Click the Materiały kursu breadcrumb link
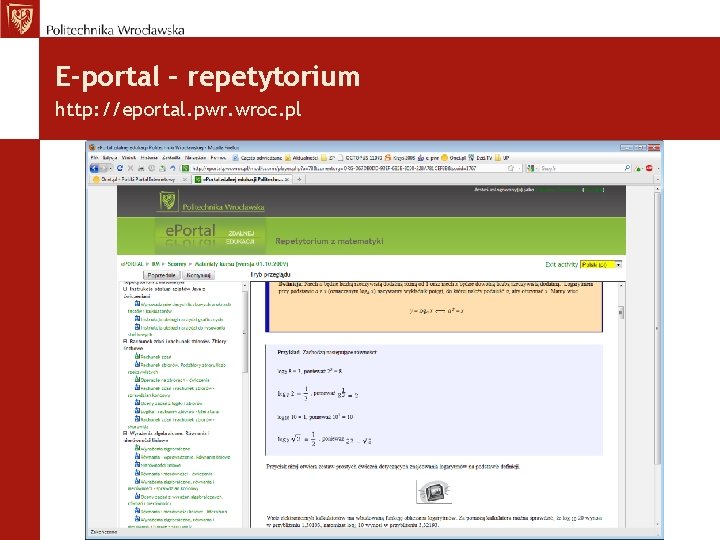This screenshot has width=720, height=540. tap(241, 264)
